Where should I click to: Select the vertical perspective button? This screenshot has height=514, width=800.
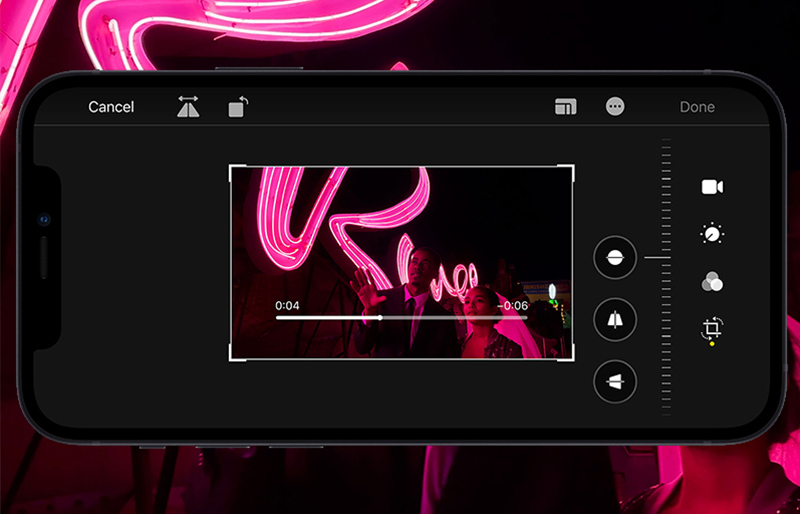[614, 320]
